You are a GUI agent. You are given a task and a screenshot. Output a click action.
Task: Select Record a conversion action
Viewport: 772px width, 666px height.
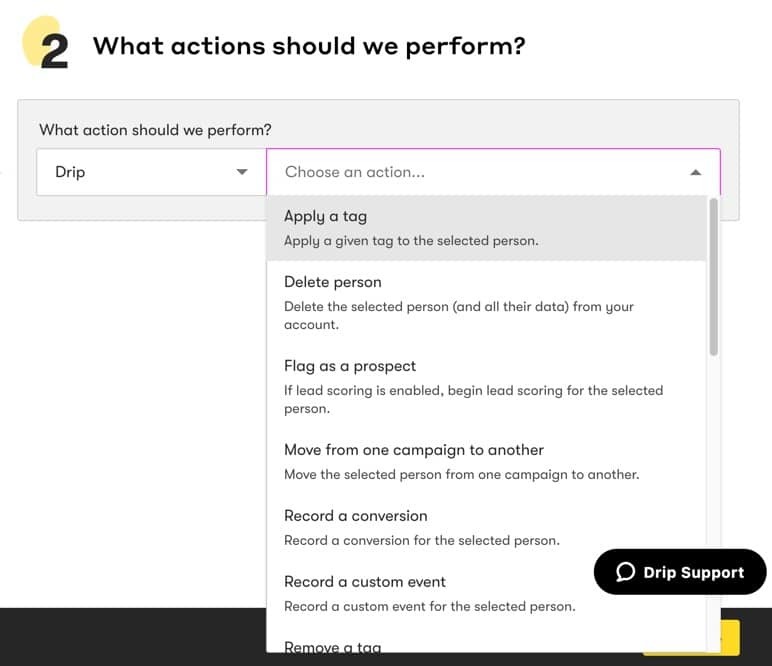pyautogui.click(x=486, y=528)
